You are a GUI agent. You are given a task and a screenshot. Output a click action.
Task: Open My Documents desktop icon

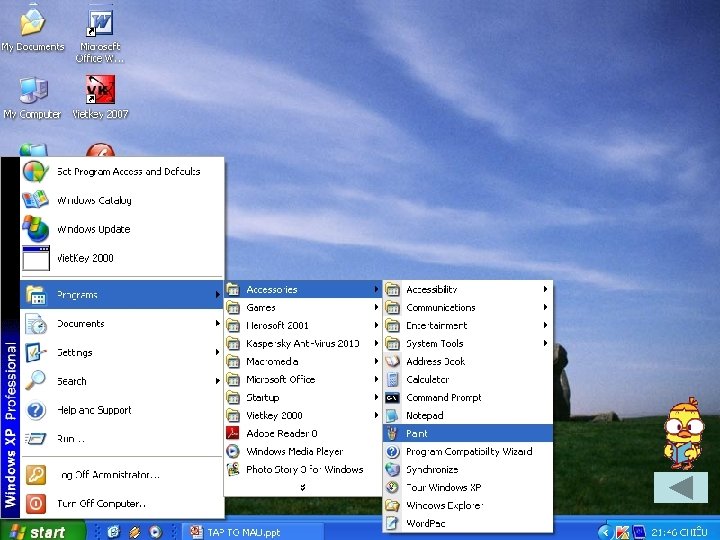(32, 28)
